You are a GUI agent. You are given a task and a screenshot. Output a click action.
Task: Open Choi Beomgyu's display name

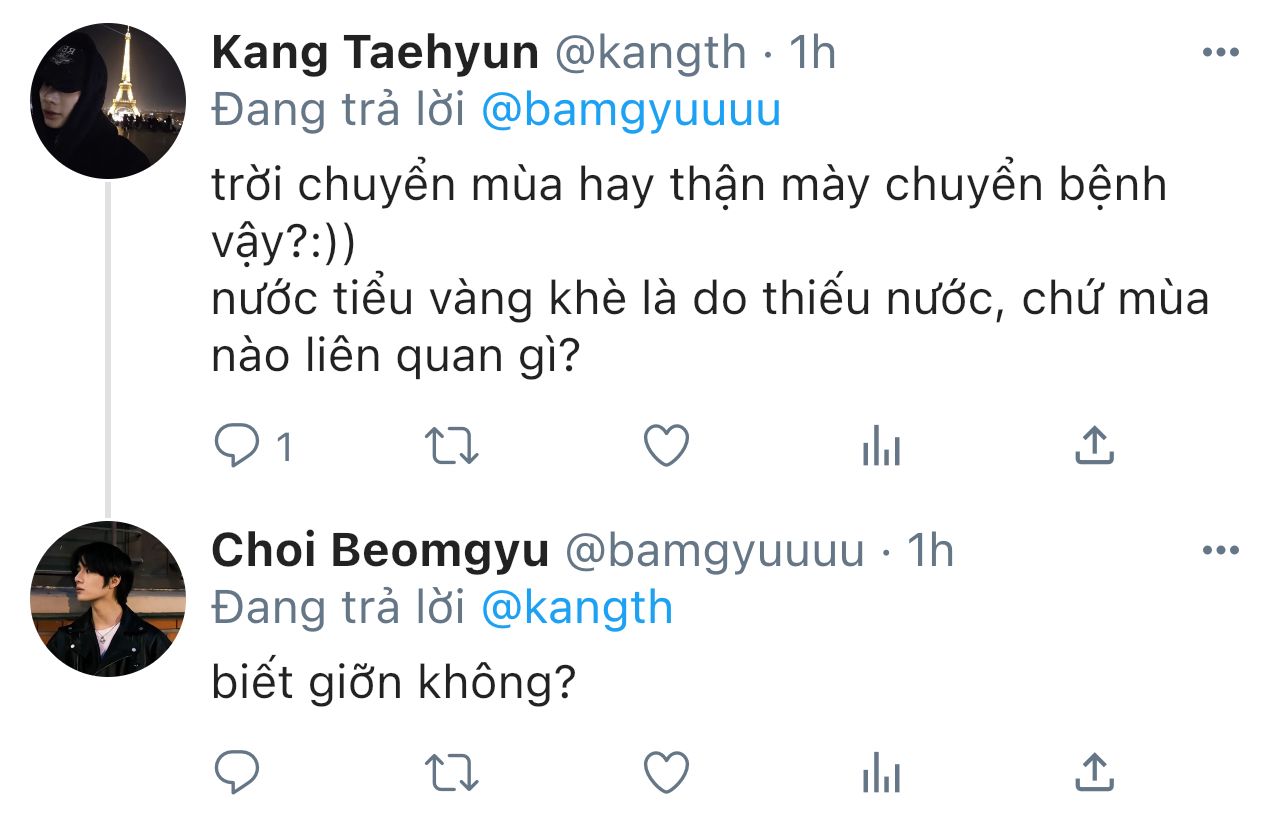click(381, 550)
